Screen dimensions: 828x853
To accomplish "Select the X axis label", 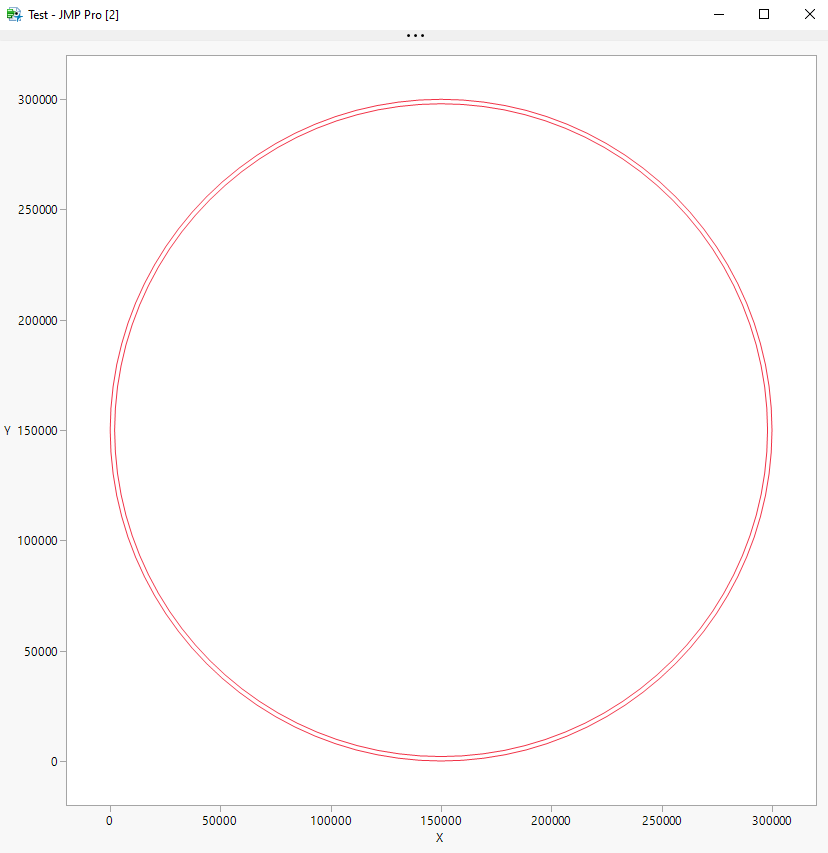I will click(x=439, y=839).
